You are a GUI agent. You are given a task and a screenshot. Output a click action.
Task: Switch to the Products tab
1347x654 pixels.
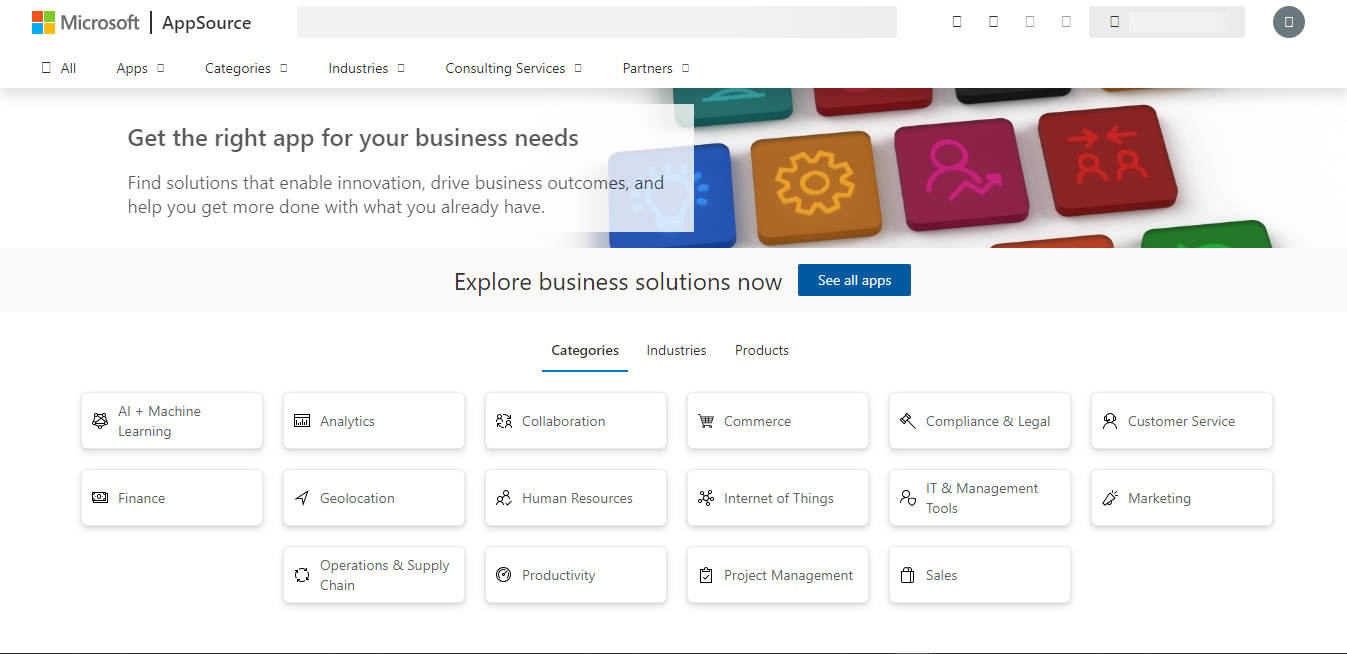coord(761,350)
